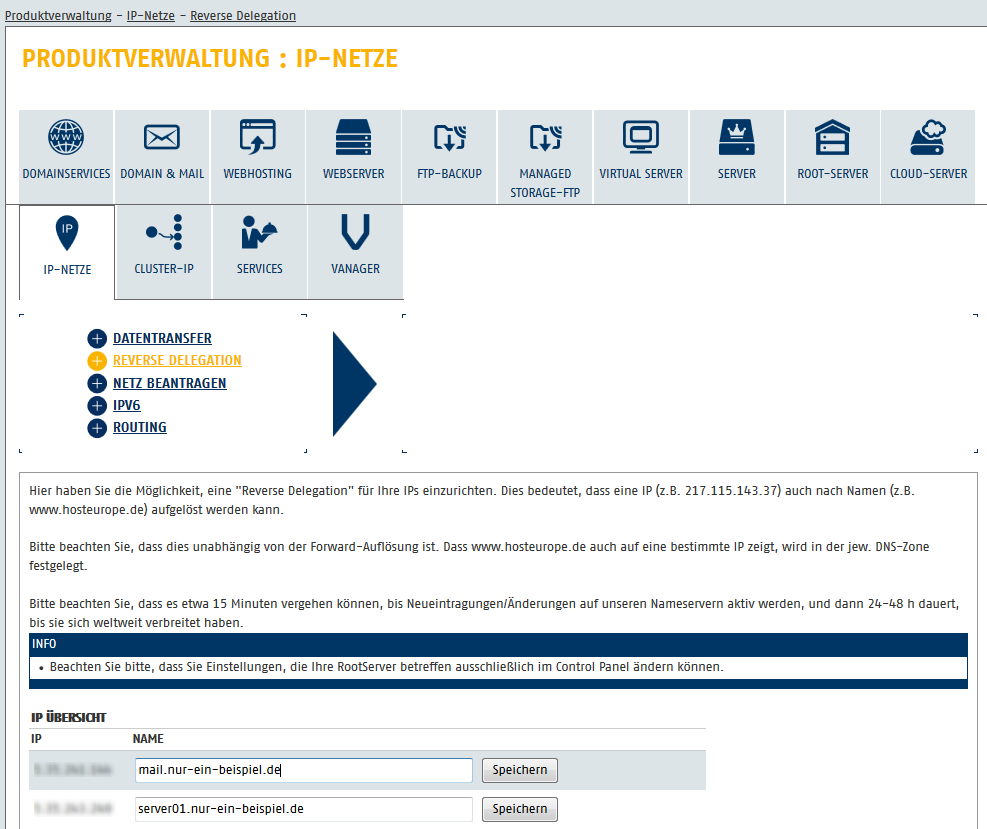Open the Domain & Mail envelope icon

coord(162,137)
